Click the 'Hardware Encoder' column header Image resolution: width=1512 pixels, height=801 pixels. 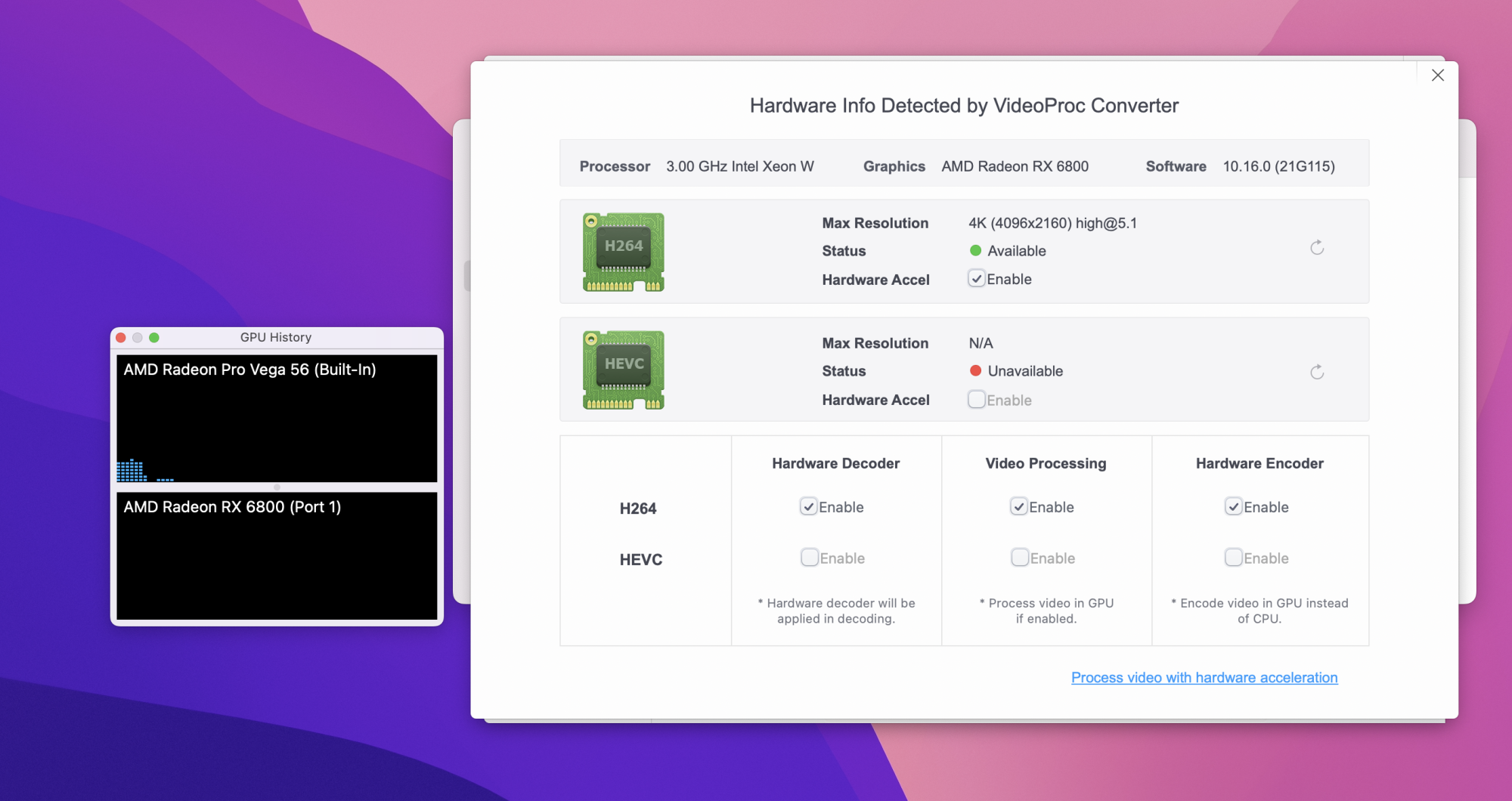[x=1259, y=463]
